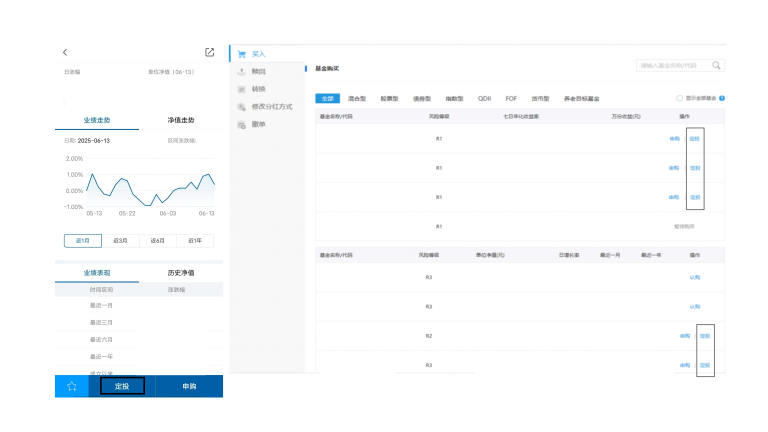Tick the 显示全部基金 checkbox
Viewport: 768px width, 432px height.
pos(679,98)
